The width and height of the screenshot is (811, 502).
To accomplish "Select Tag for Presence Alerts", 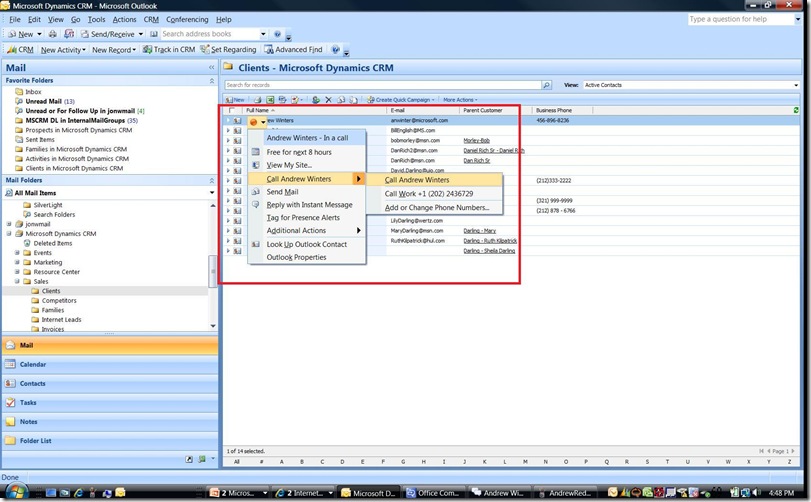I will (307, 218).
